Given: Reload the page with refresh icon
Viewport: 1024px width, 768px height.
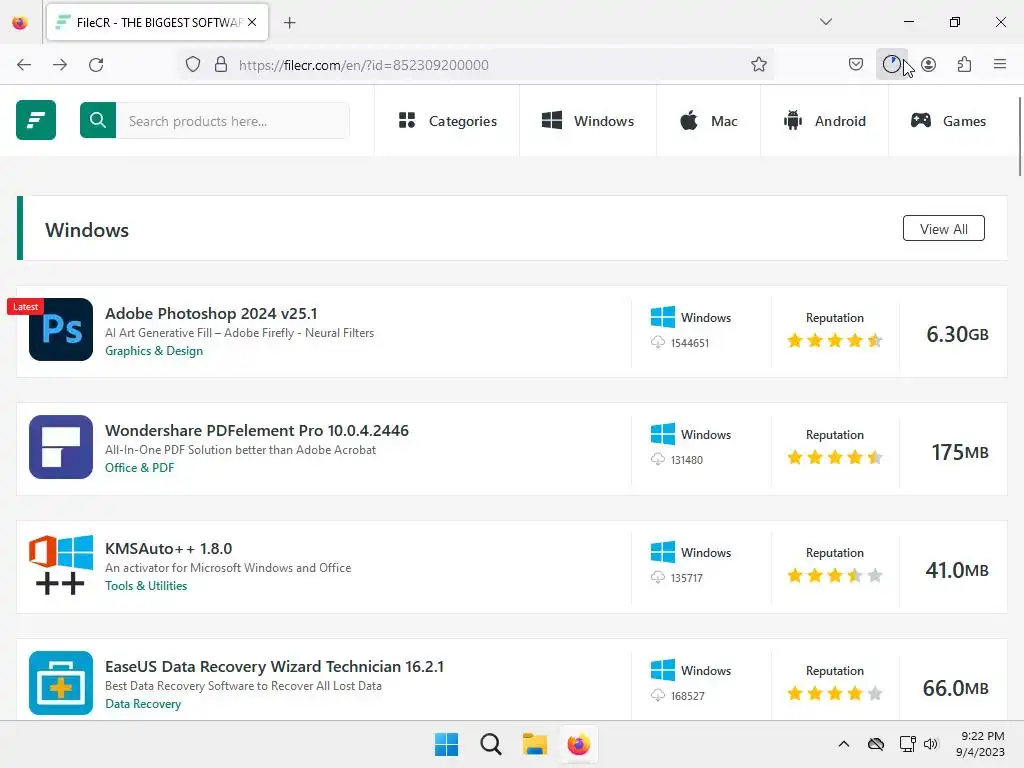Looking at the screenshot, I should (96, 65).
